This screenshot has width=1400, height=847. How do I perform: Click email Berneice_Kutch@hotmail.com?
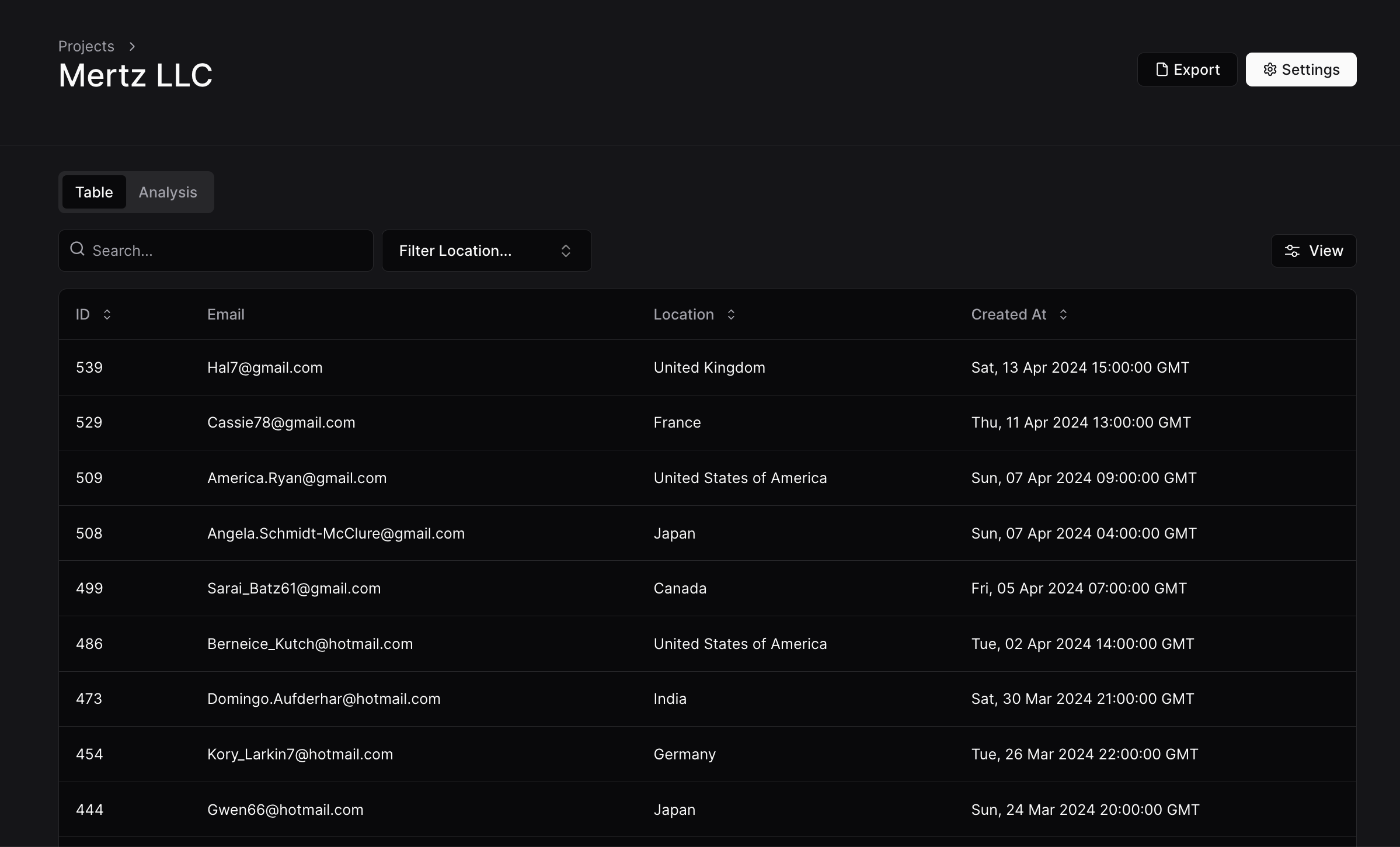(310, 644)
